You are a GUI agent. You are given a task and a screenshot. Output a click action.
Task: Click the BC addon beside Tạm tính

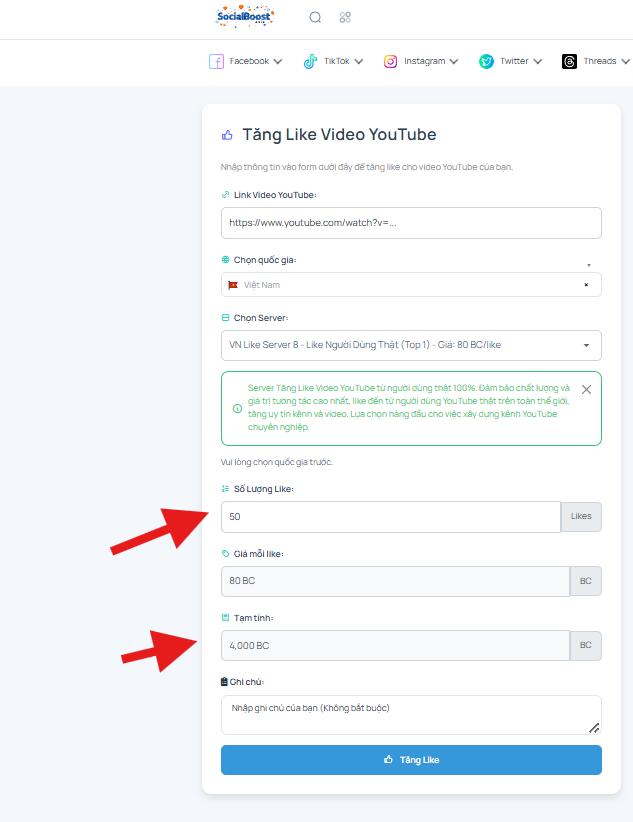pos(586,645)
